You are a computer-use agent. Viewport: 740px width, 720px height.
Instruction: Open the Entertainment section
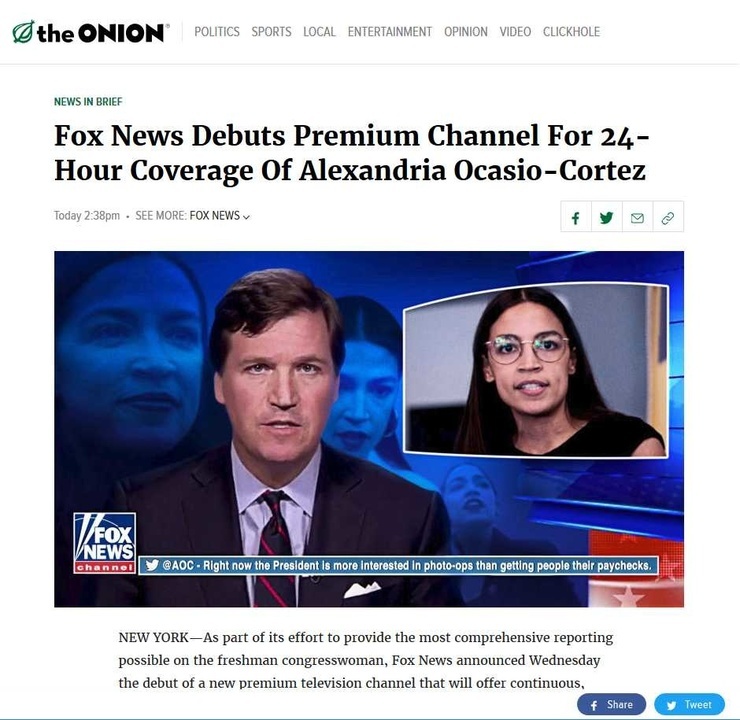390,32
